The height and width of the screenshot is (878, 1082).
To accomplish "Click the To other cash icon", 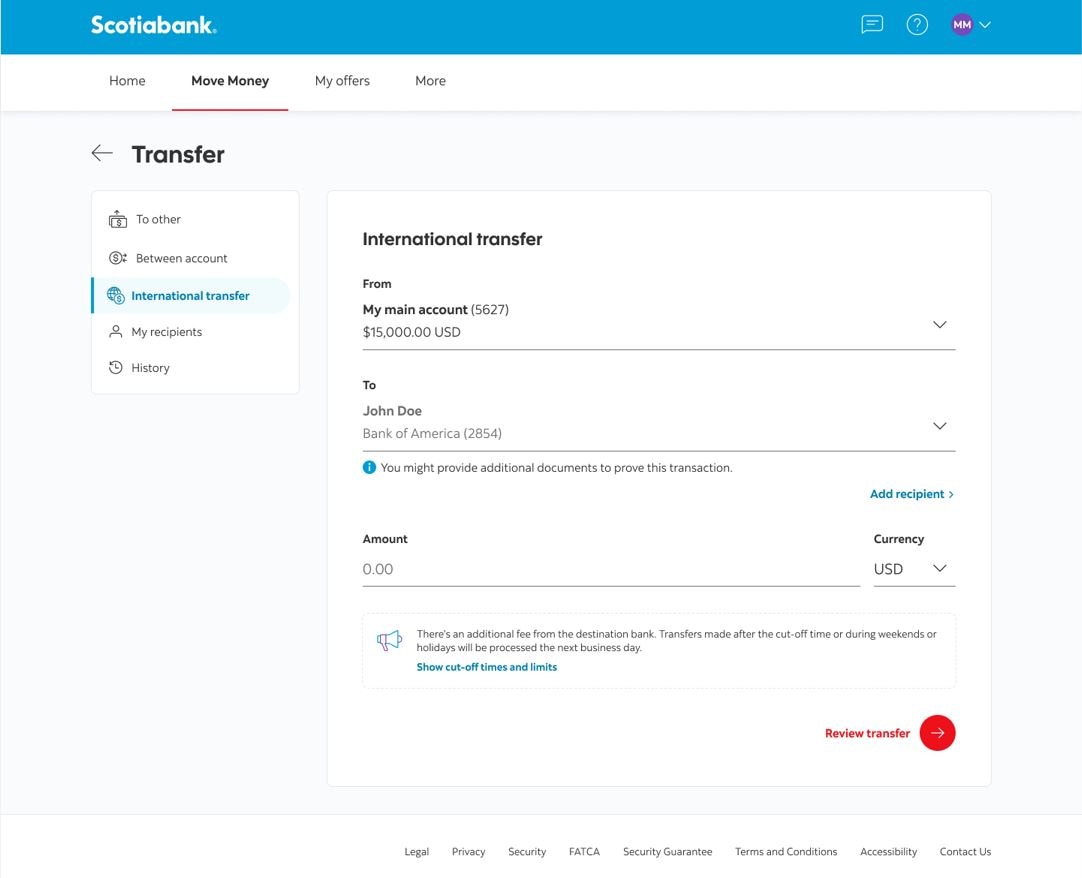I will click(117, 220).
